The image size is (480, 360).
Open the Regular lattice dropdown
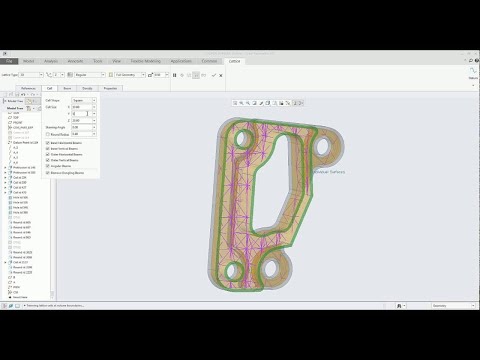[x=90, y=75]
